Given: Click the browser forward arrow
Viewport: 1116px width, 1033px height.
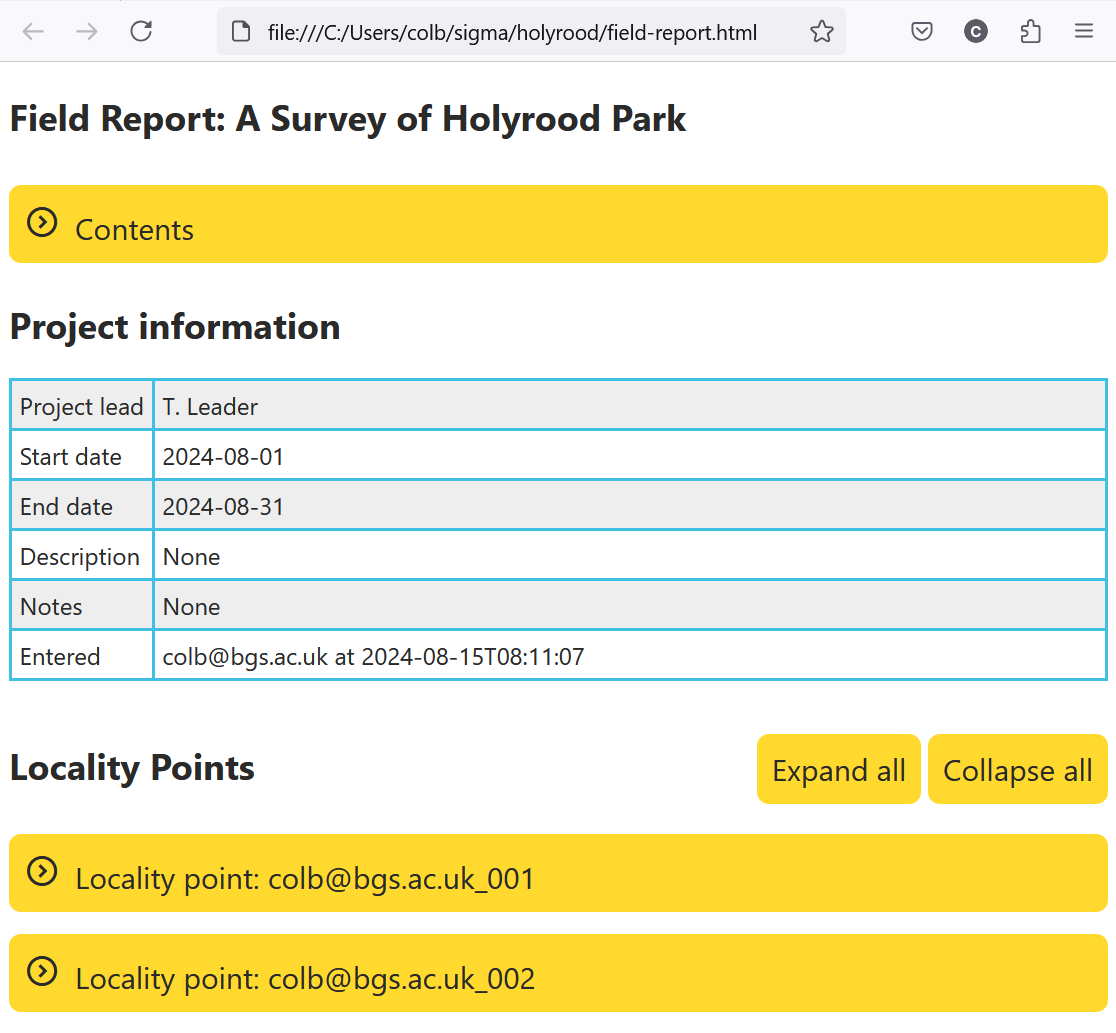Looking at the screenshot, I should pos(87,31).
